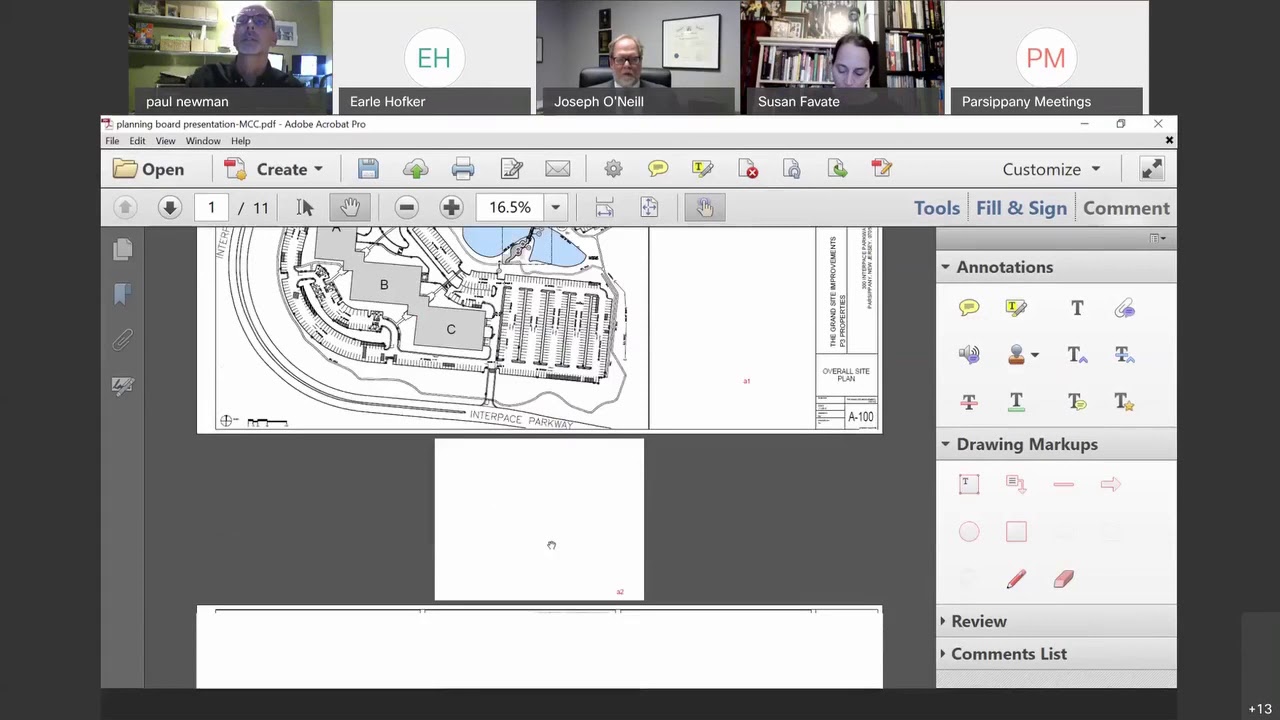Open the View menu
1280x720 pixels.
click(165, 141)
